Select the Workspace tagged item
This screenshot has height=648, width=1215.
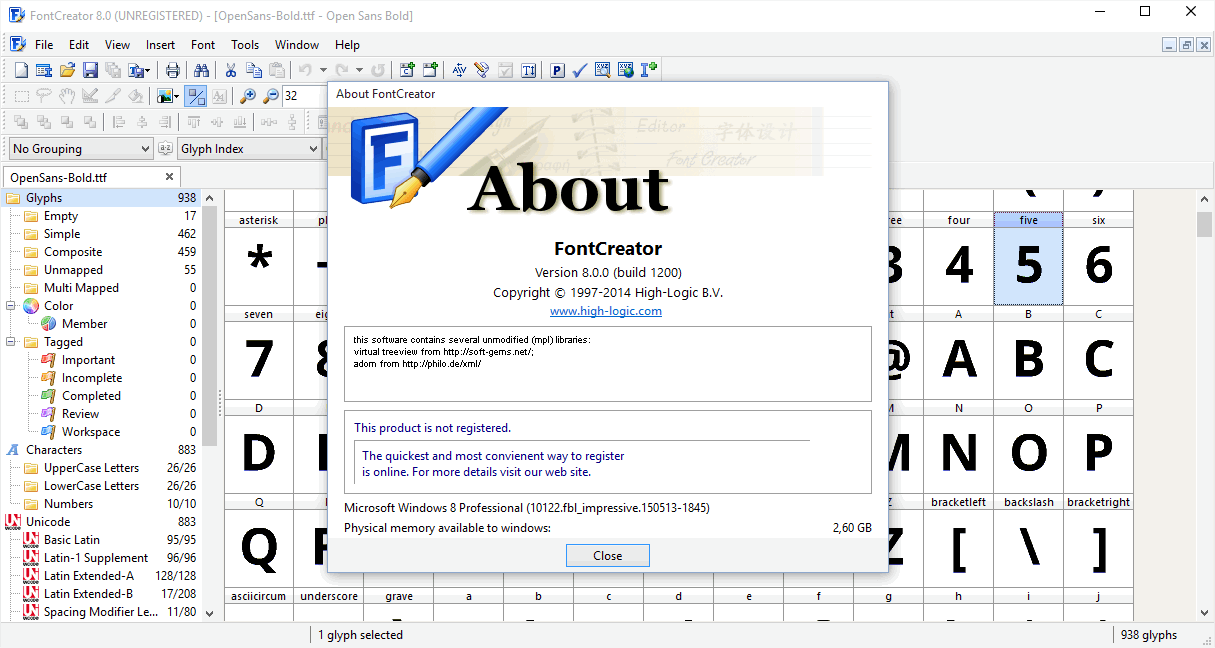click(90, 432)
